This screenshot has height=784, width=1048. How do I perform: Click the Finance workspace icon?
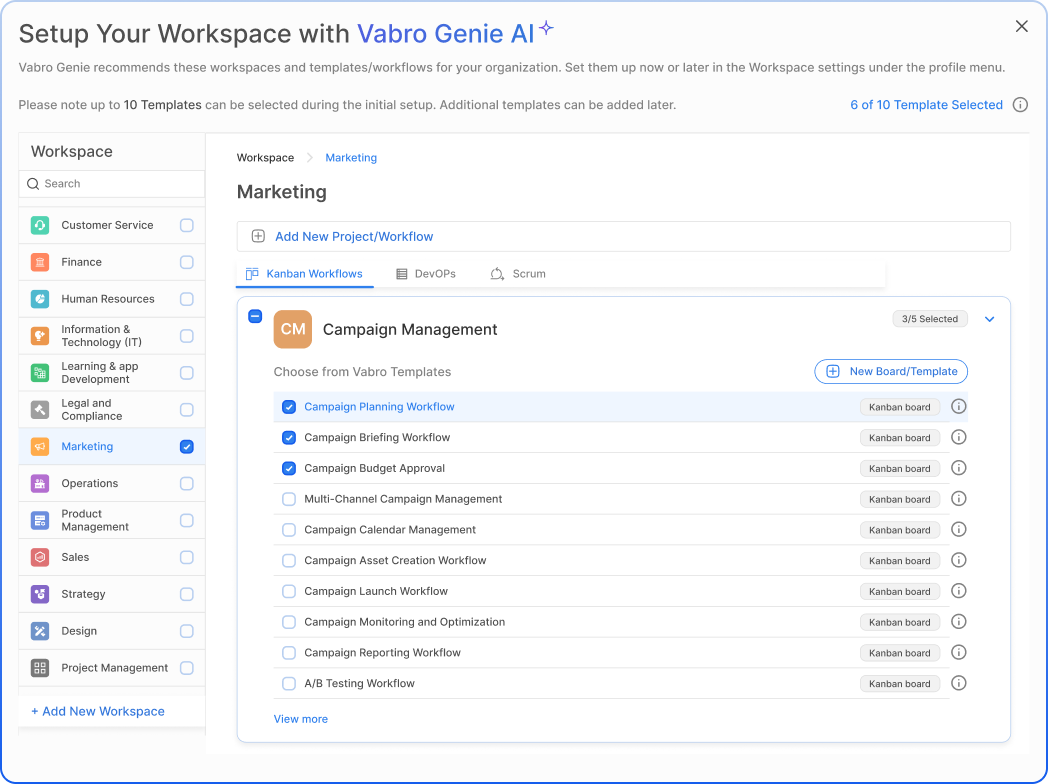point(40,262)
